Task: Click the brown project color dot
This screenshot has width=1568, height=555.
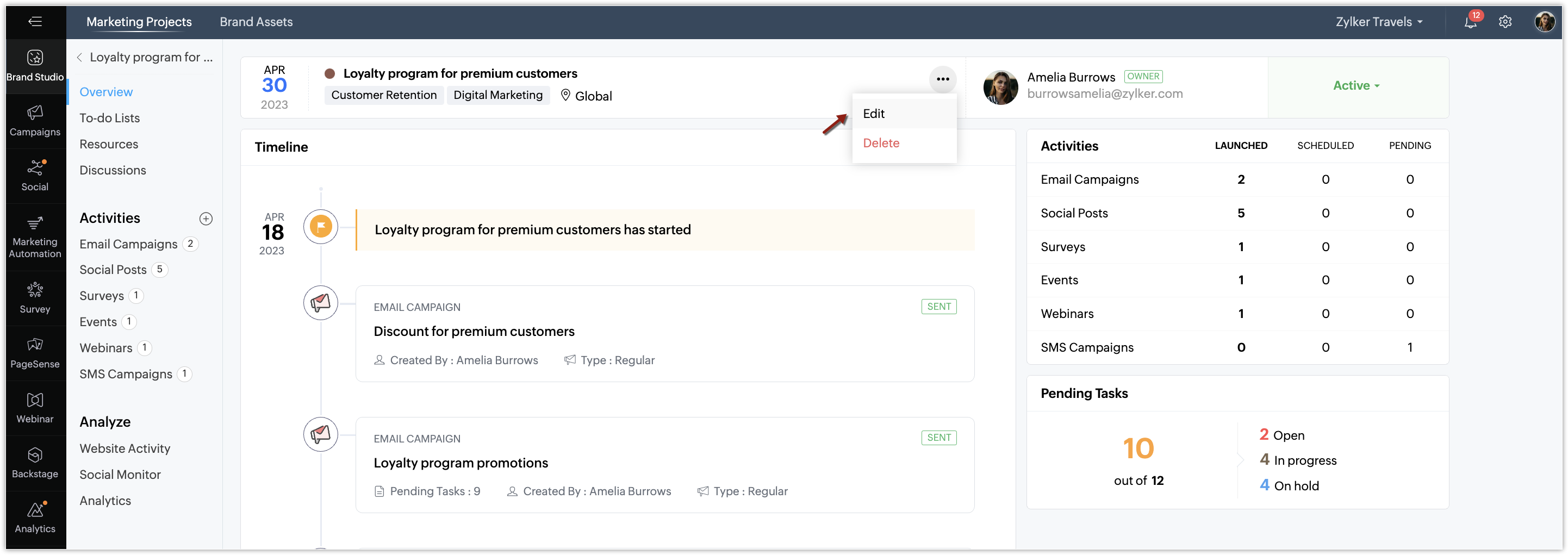Action: tap(330, 73)
